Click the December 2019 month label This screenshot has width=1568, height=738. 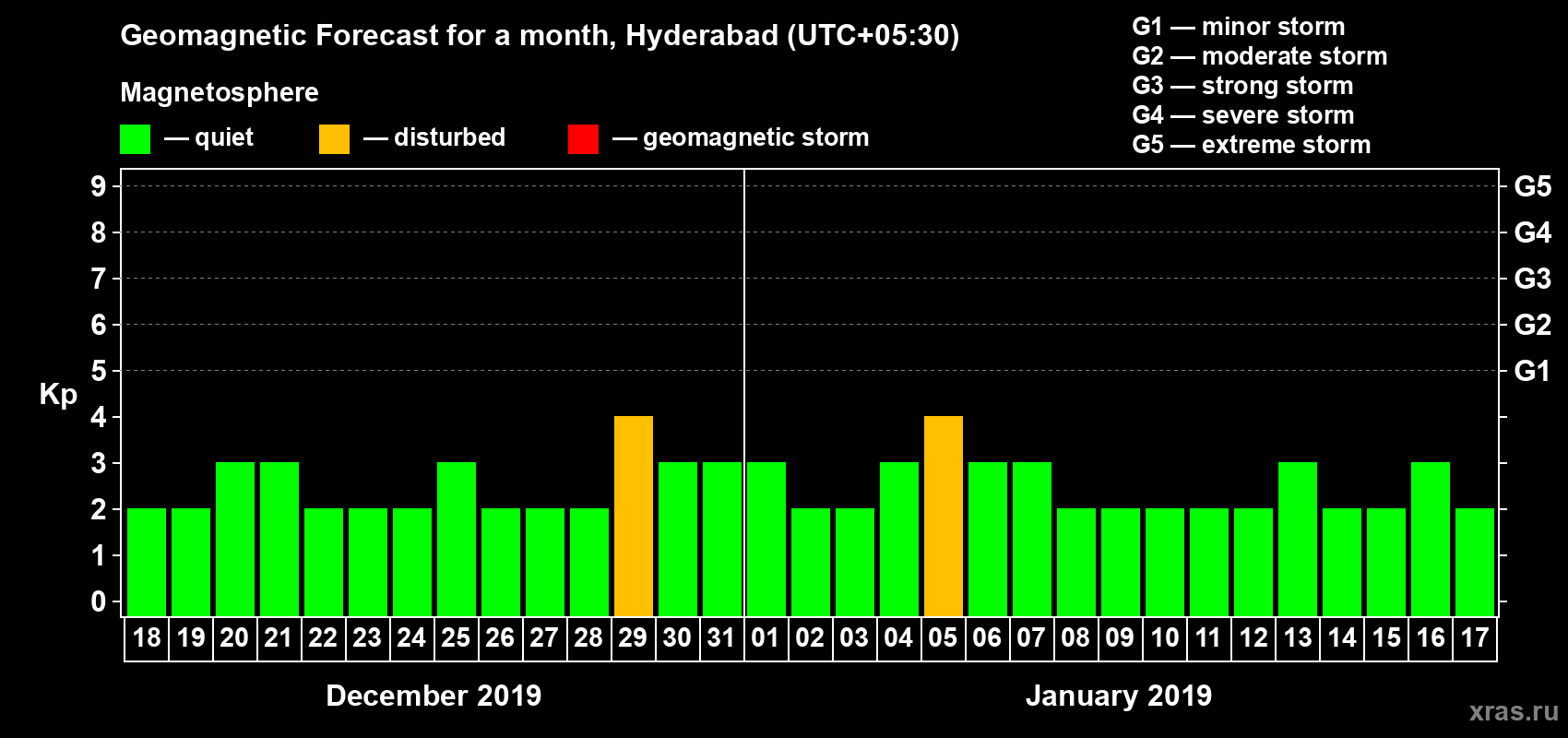[434, 696]
